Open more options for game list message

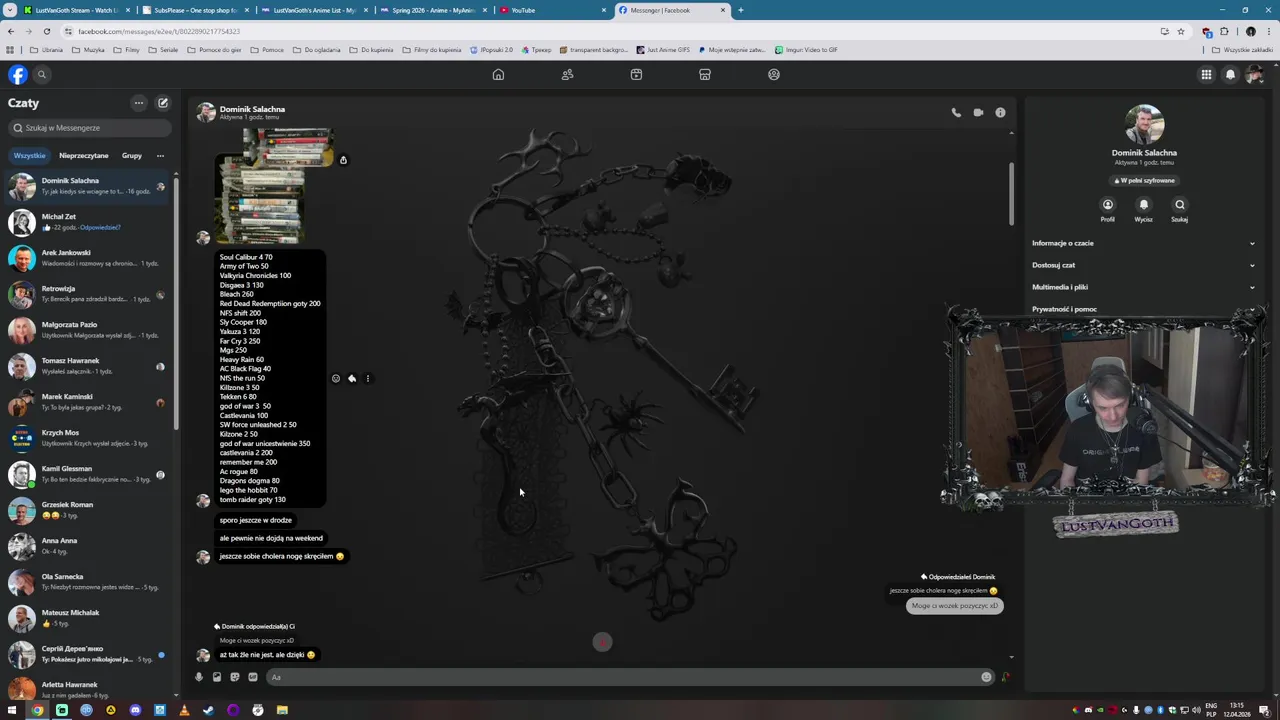tap(368, 379)
